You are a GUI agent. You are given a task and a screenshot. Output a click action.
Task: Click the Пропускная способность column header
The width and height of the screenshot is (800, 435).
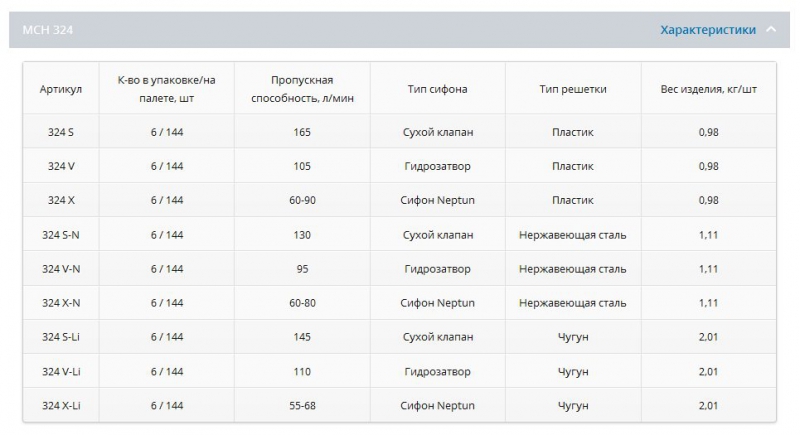click(302, 89)
